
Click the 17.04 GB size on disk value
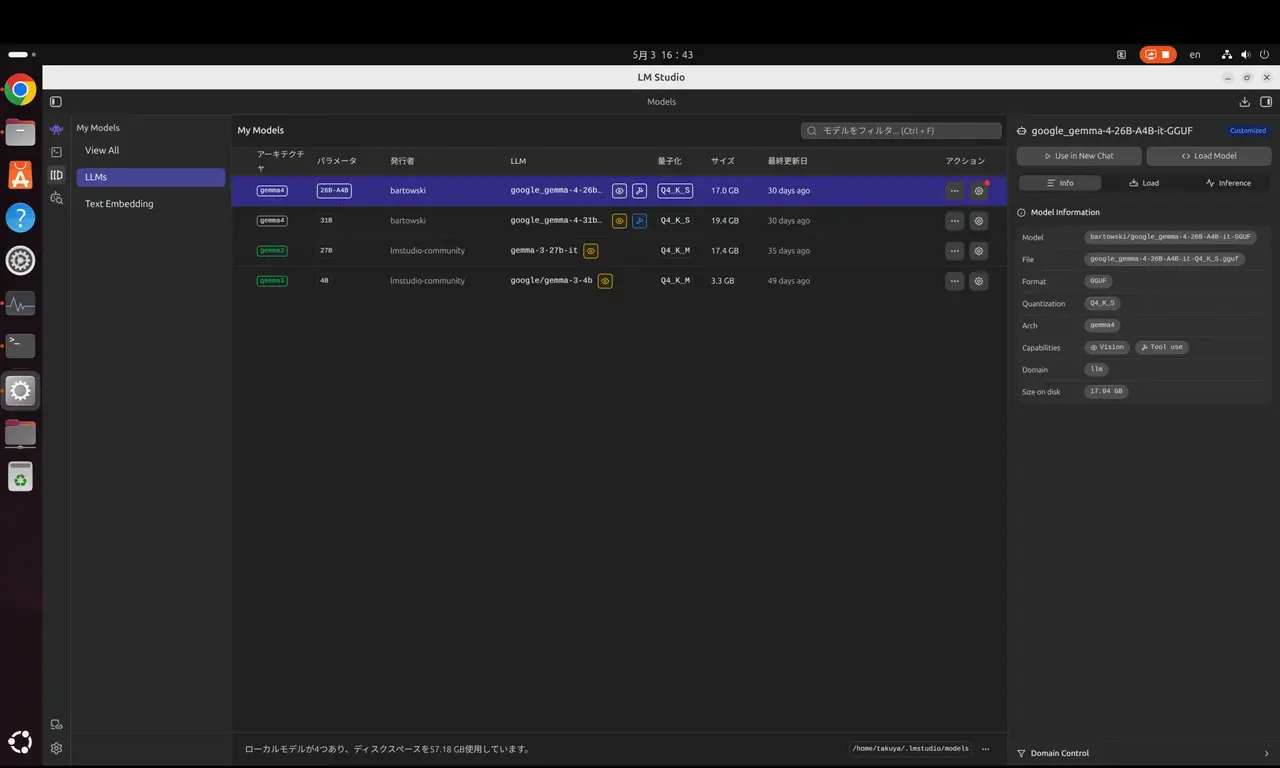click(1106, 391)
